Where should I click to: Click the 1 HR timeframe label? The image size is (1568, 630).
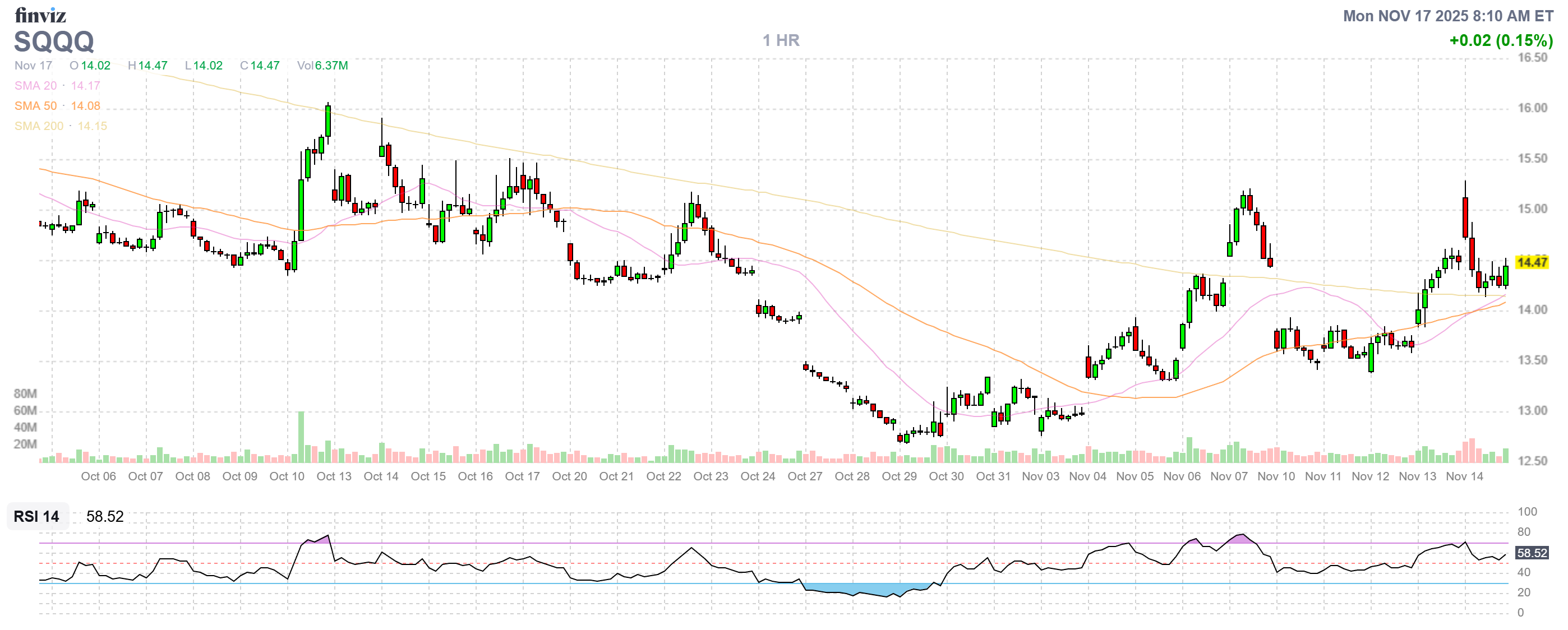click(781, 40)
